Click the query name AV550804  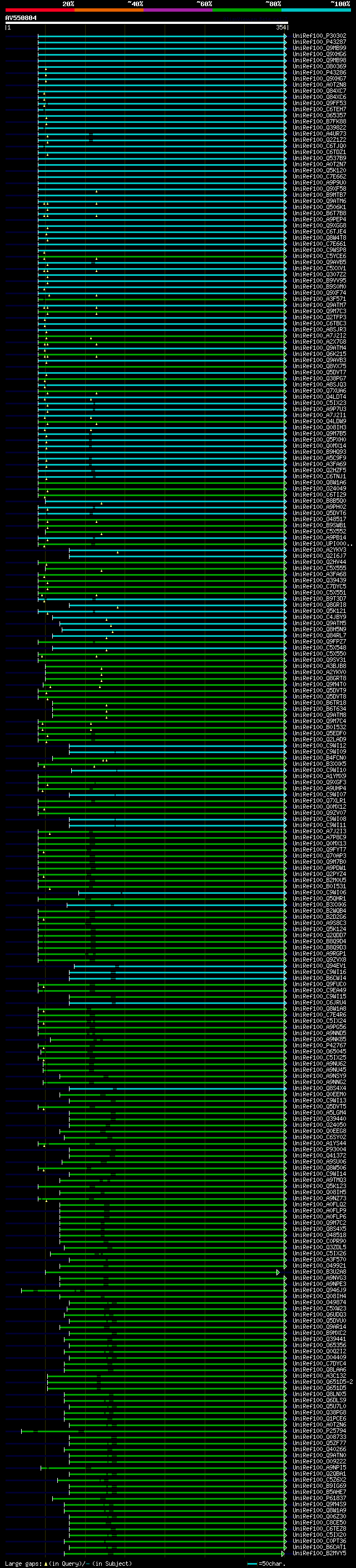coord(21,18)
